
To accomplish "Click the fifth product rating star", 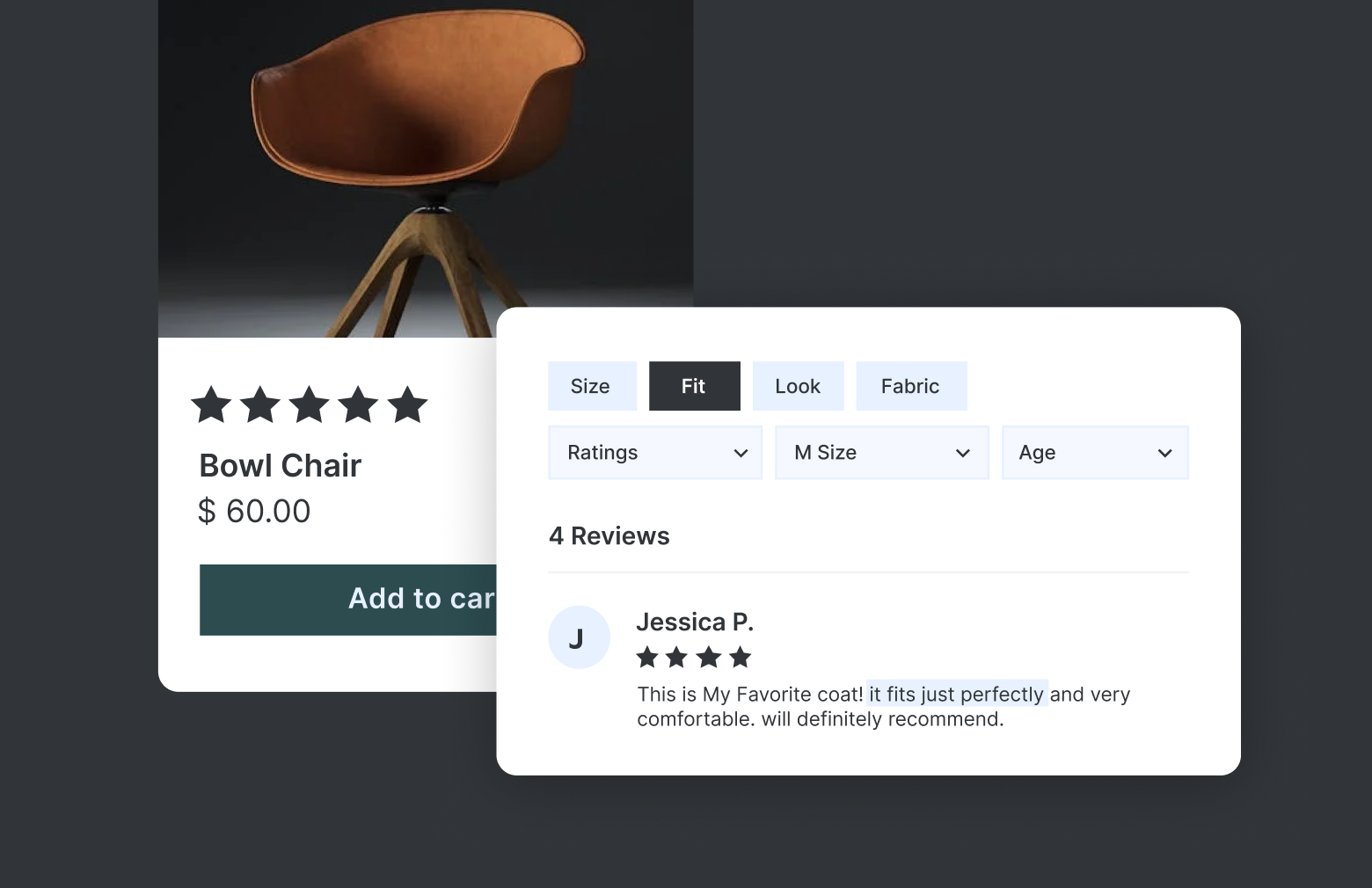I will (407, 405).
